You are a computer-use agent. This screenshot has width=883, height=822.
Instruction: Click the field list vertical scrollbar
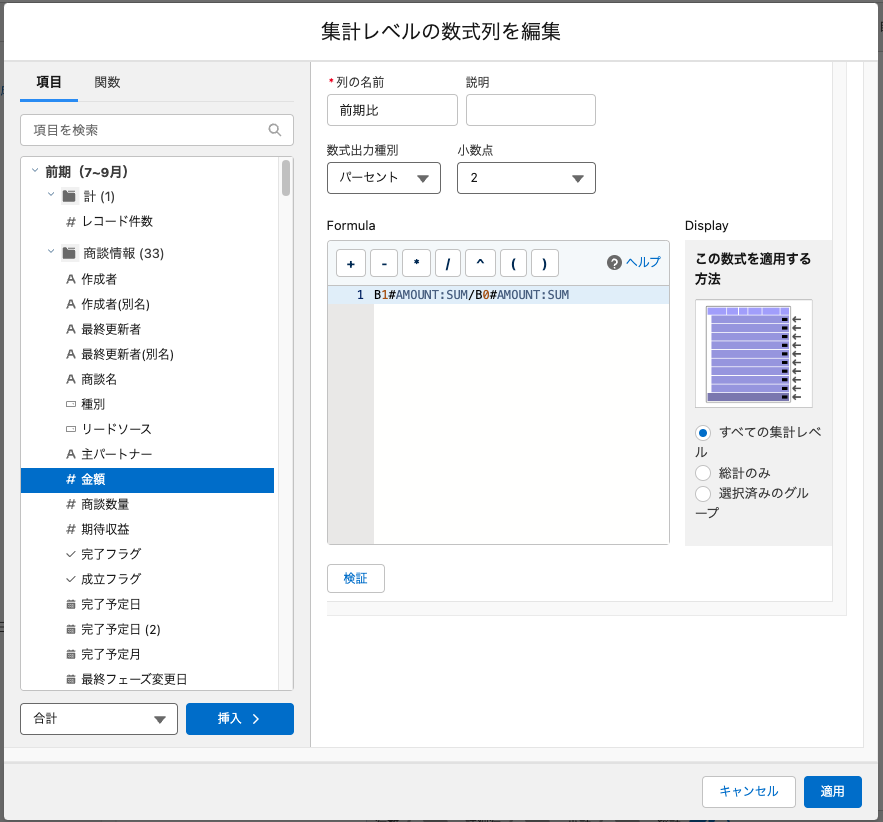(x=286, y=178)
